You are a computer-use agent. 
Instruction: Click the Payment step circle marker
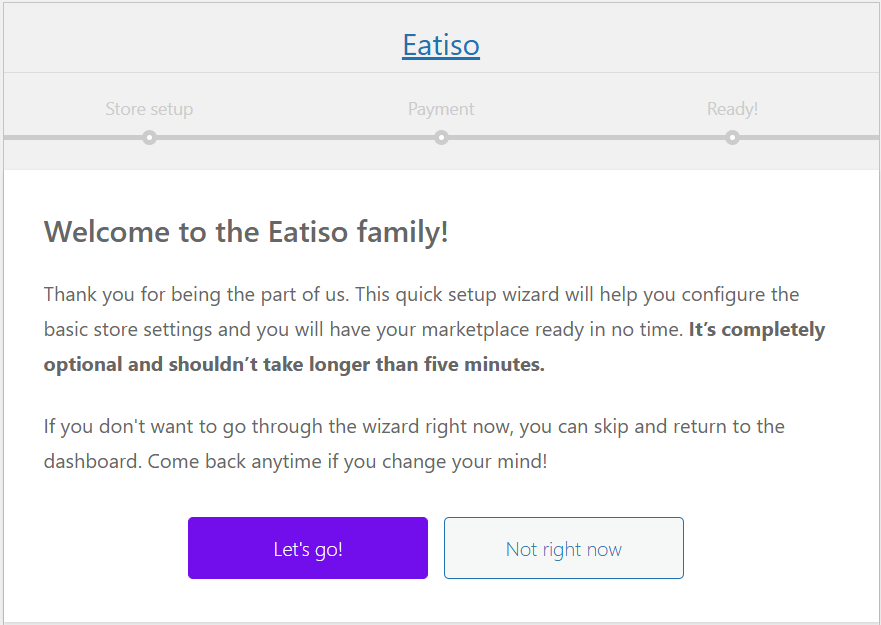click(x=441, y=138)
